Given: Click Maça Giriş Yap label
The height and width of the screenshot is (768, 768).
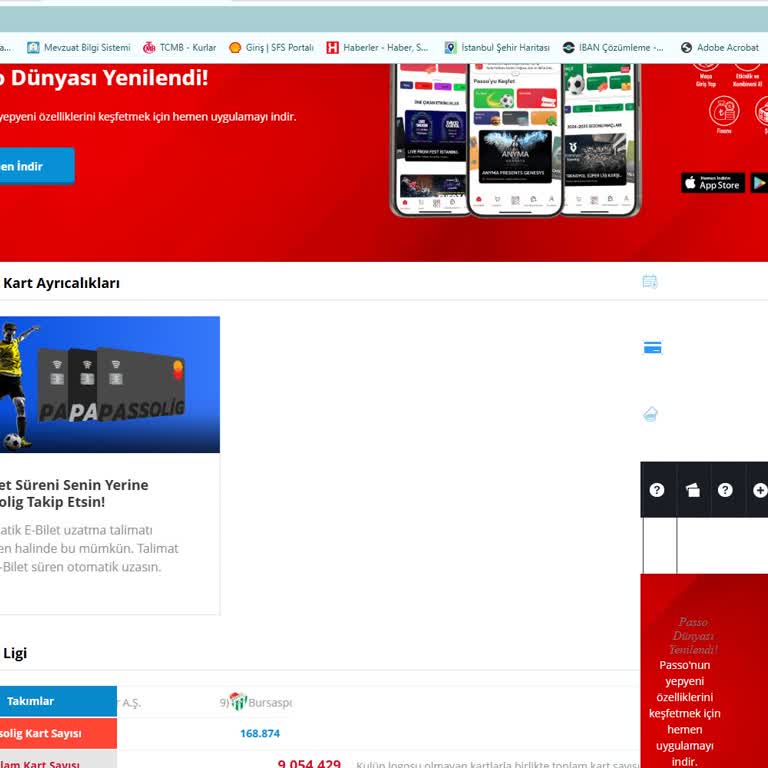Looking at the screenshot, I should pyautogui.click(x=706, y=80).
